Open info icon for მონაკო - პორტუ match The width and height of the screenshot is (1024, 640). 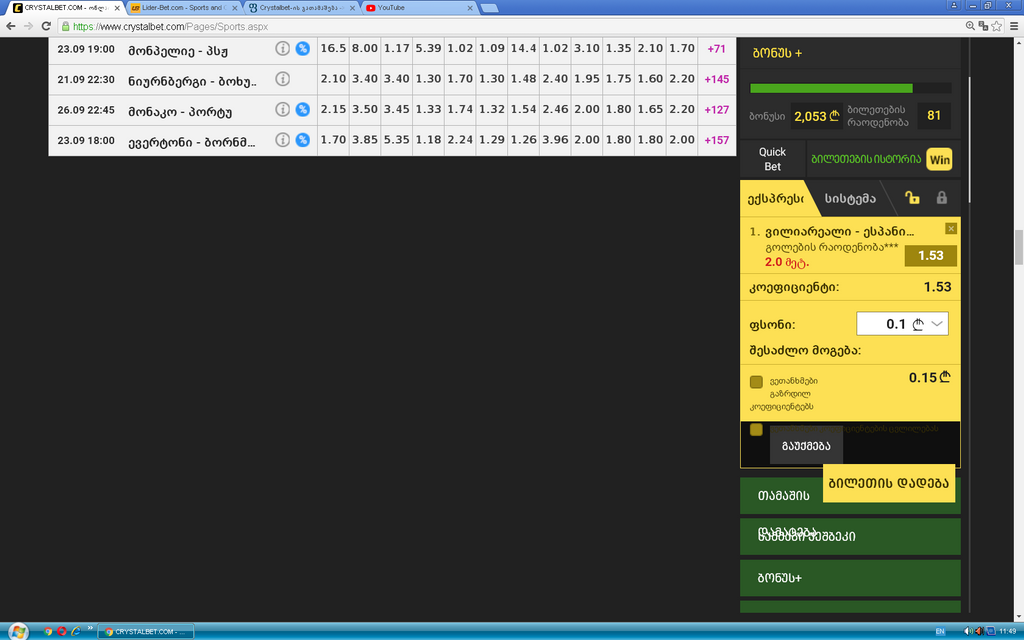282,109
